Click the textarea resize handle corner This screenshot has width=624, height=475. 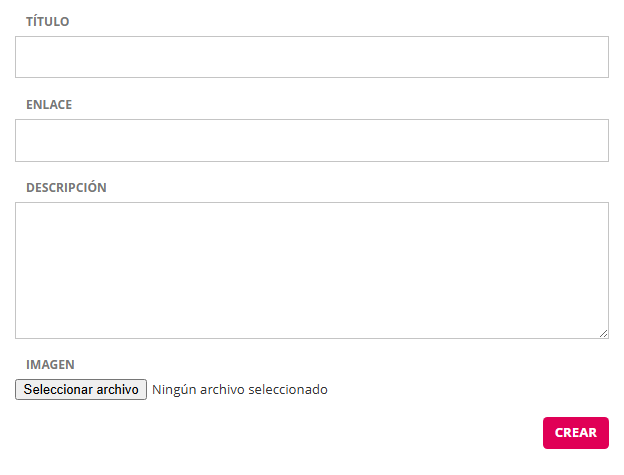pos(603,333)
